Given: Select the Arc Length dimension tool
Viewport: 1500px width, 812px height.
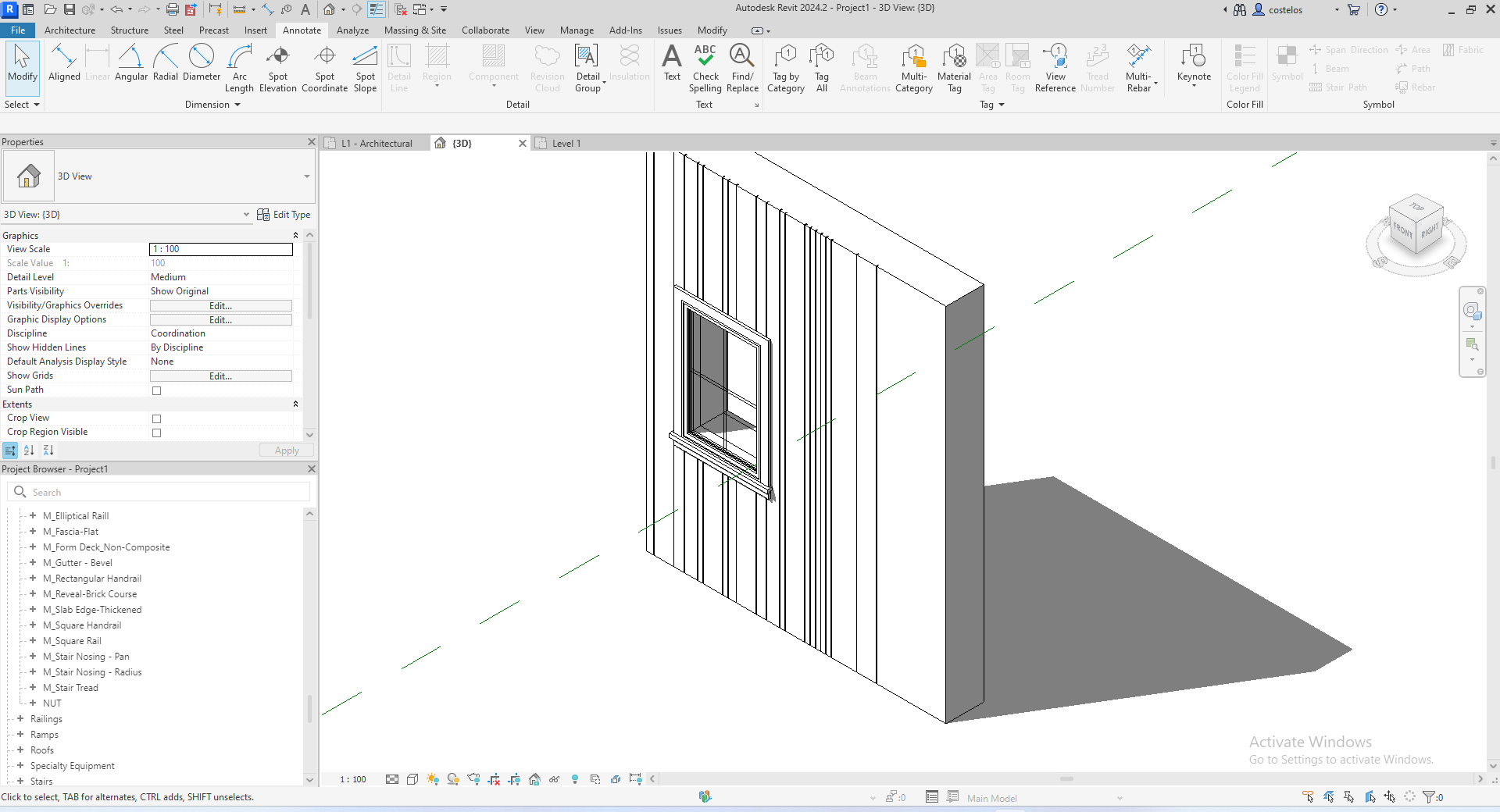Looking at the screenshot, I should point(239,68).
